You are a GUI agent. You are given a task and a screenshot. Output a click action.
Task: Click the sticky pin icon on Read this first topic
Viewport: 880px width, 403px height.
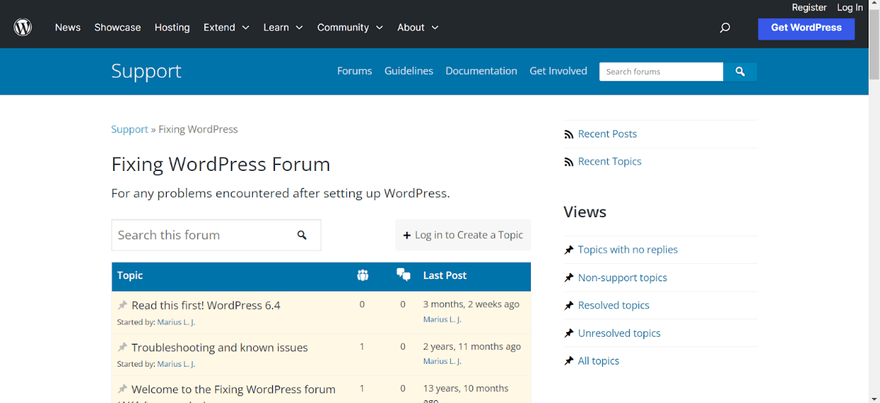pyautogui.click(x=122, y=305)
